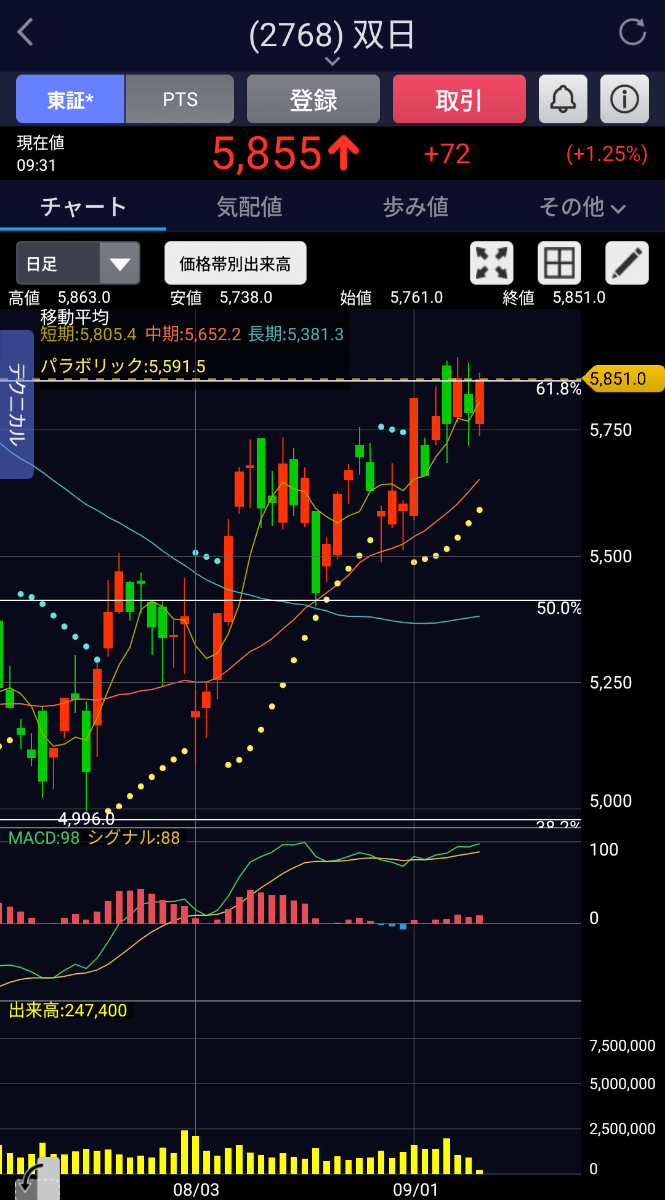Tap the パラボリック:5,591.5 label
The width and height of the screenshot is (665, 1200).
click(x=123, y=366)
